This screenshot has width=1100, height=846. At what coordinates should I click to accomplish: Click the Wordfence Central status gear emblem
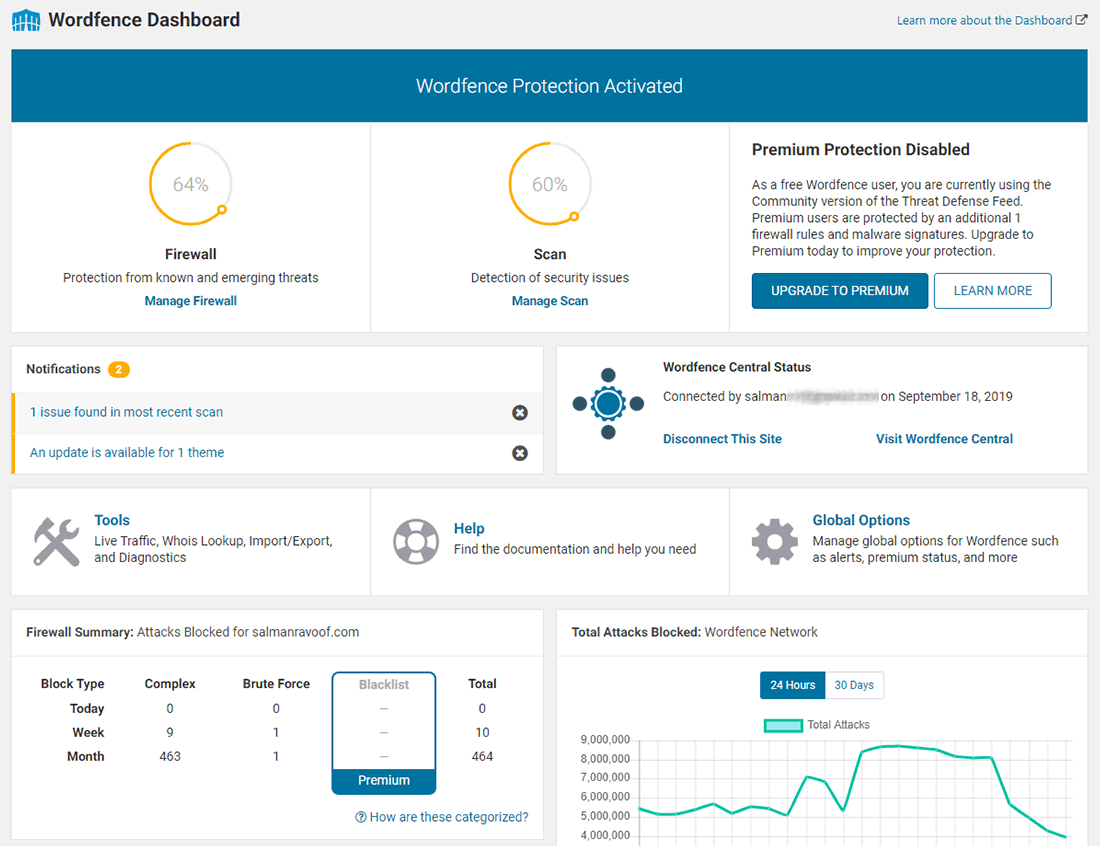[x=608, y=404]
